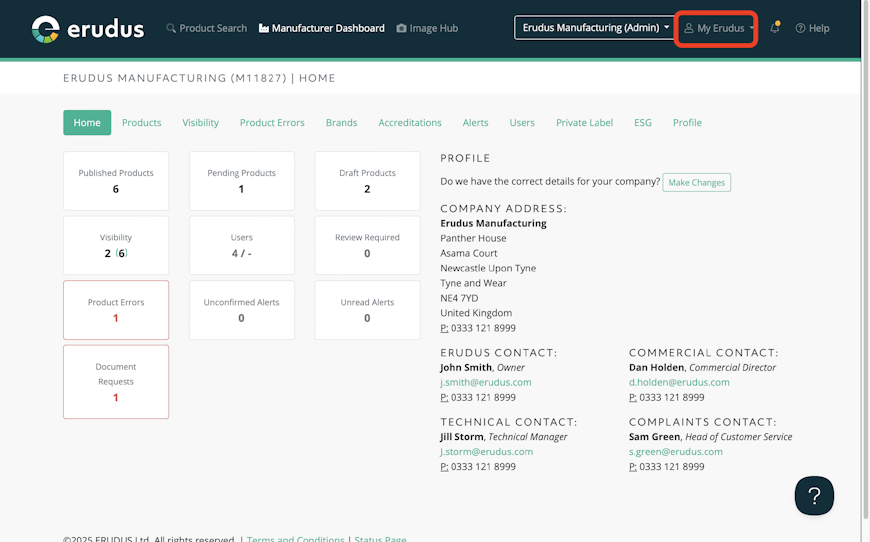The width and height of the screenshot is (870, 542).
Task: Go to the Profile tab
Action: (687, 123)
